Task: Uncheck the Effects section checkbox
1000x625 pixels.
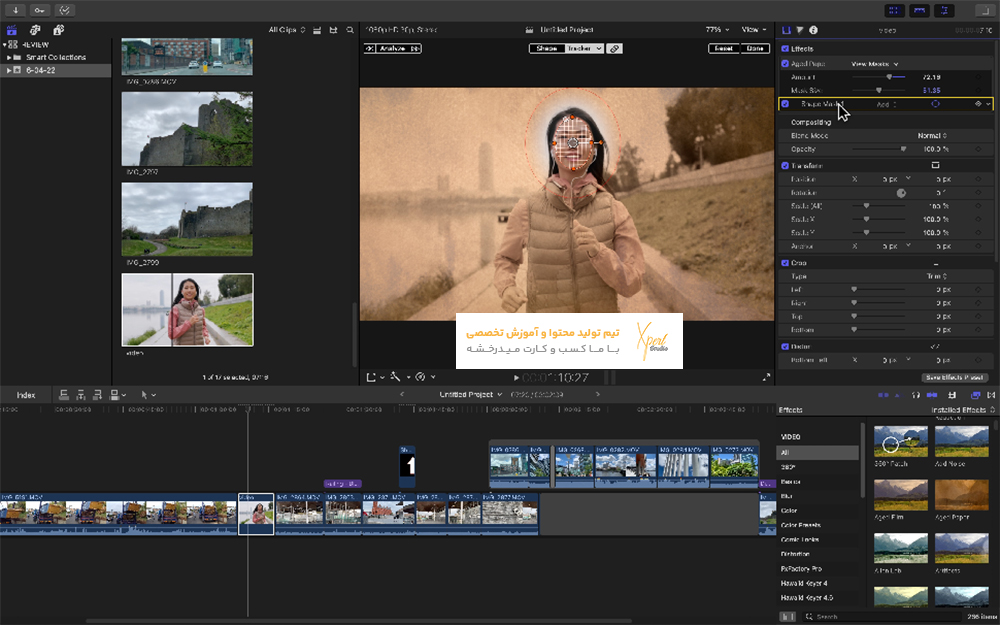Action: [785, 48]
